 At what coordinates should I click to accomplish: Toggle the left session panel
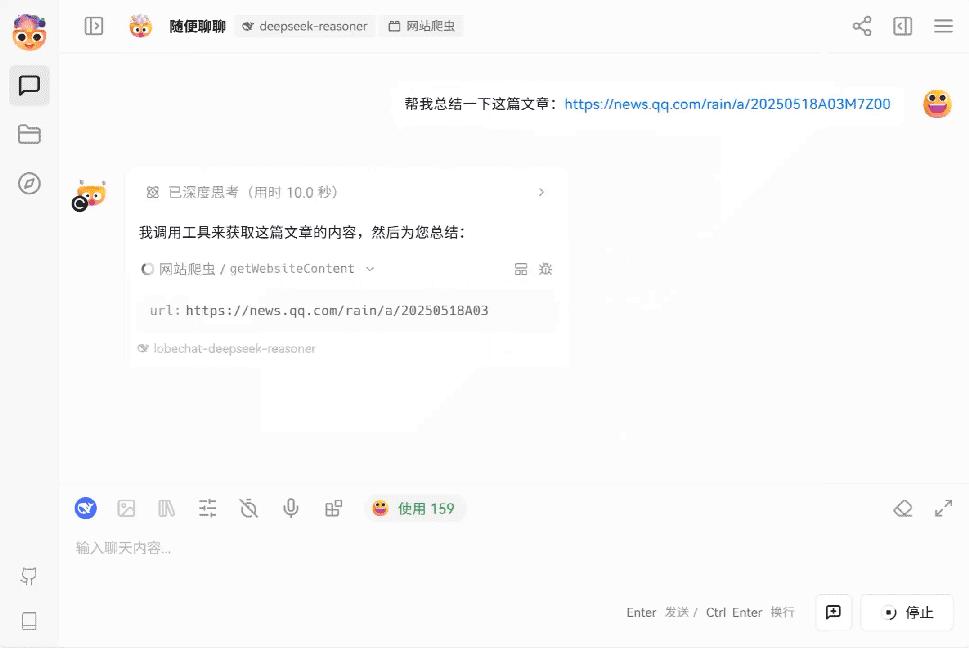(x=94, y=26)
